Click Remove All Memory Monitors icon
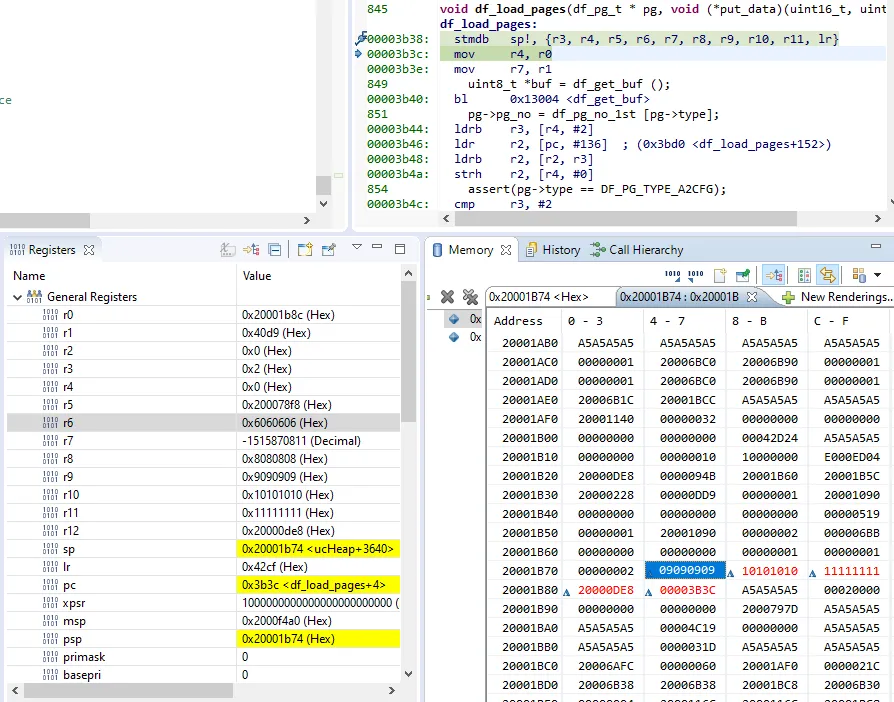The width and height of the screenshot is (894, 702). pos(470,297)
